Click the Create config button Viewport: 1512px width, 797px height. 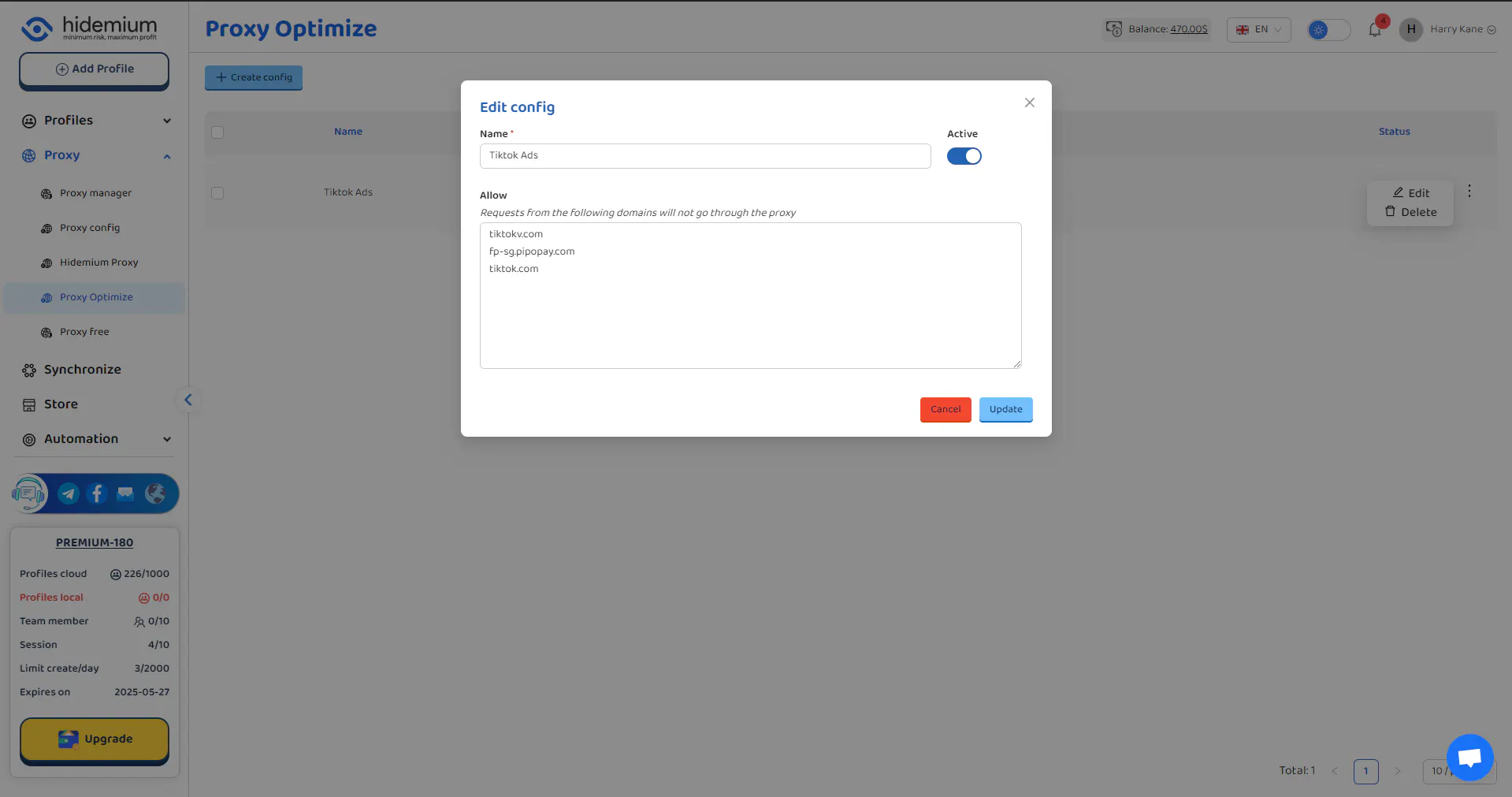coord(254,77)
